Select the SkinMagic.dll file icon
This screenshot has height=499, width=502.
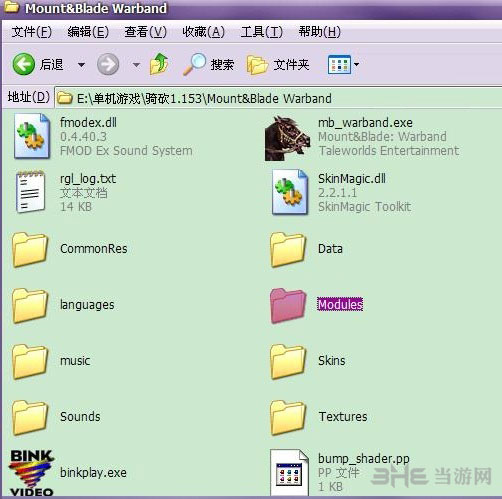(x=290, y=192)
